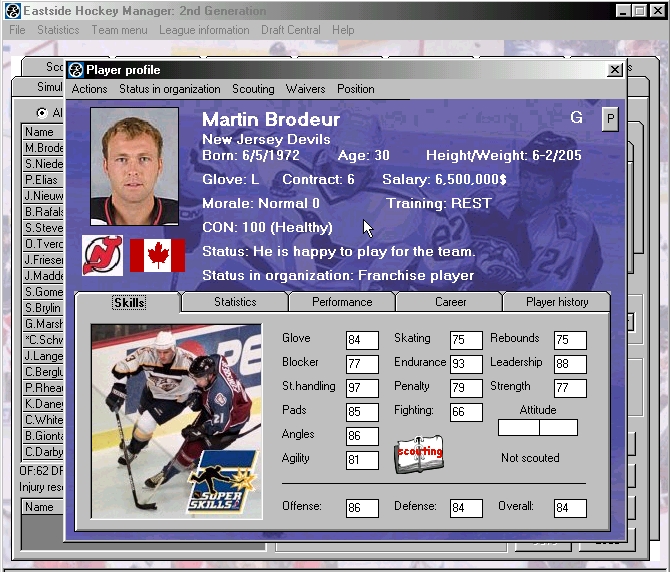
Task: Open the Help menu
Action: click(343, 30)
